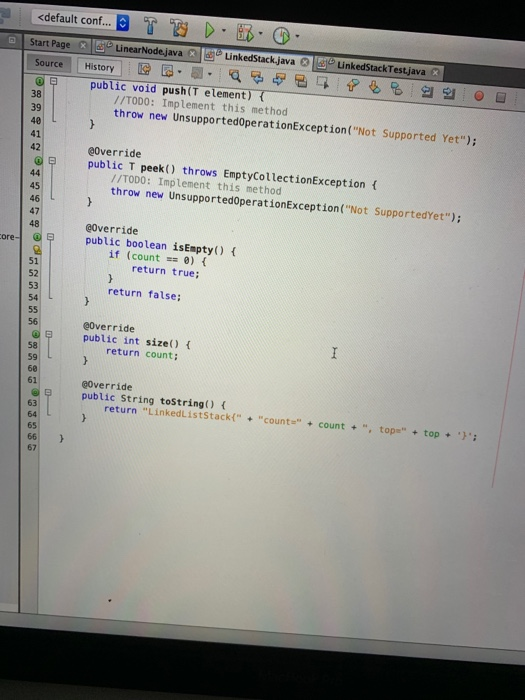
Task: Collapse the push method code fold
Action: [x=54, y=81]
